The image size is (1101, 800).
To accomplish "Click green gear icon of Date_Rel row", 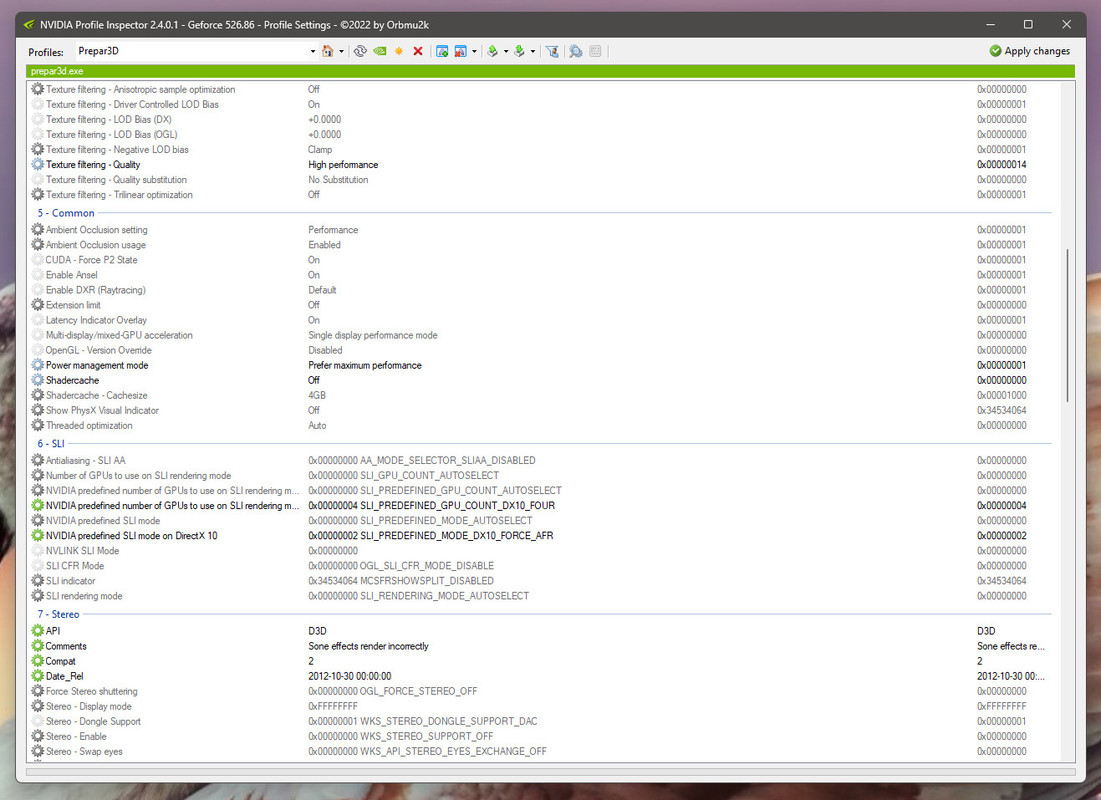I will click(38, 676).
